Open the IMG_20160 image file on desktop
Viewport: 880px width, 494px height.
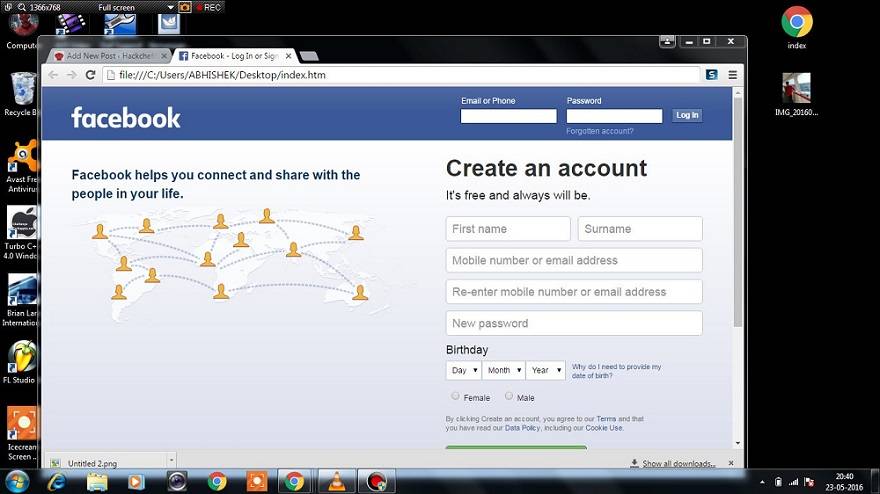[x=796, y=94]
